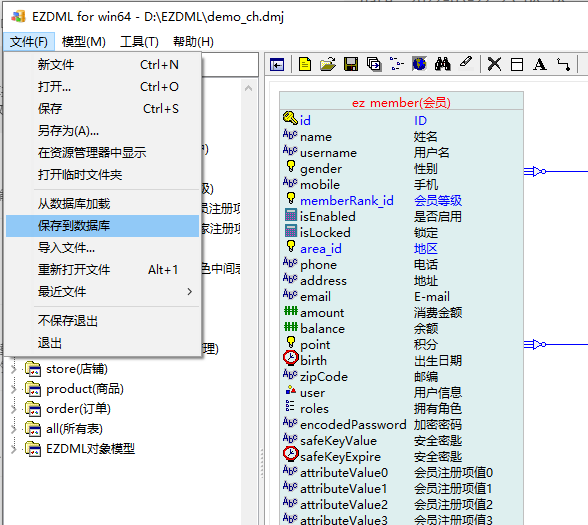Screen dimensions: 588x525
Task: Select 保存到数据库 menu entry
Action: pyautogui.click(x=102, y=226)
